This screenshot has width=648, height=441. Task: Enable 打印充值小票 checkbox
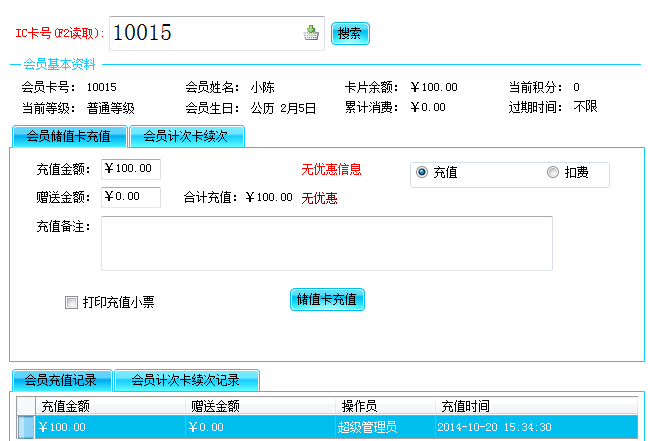(x=71, y=302)
